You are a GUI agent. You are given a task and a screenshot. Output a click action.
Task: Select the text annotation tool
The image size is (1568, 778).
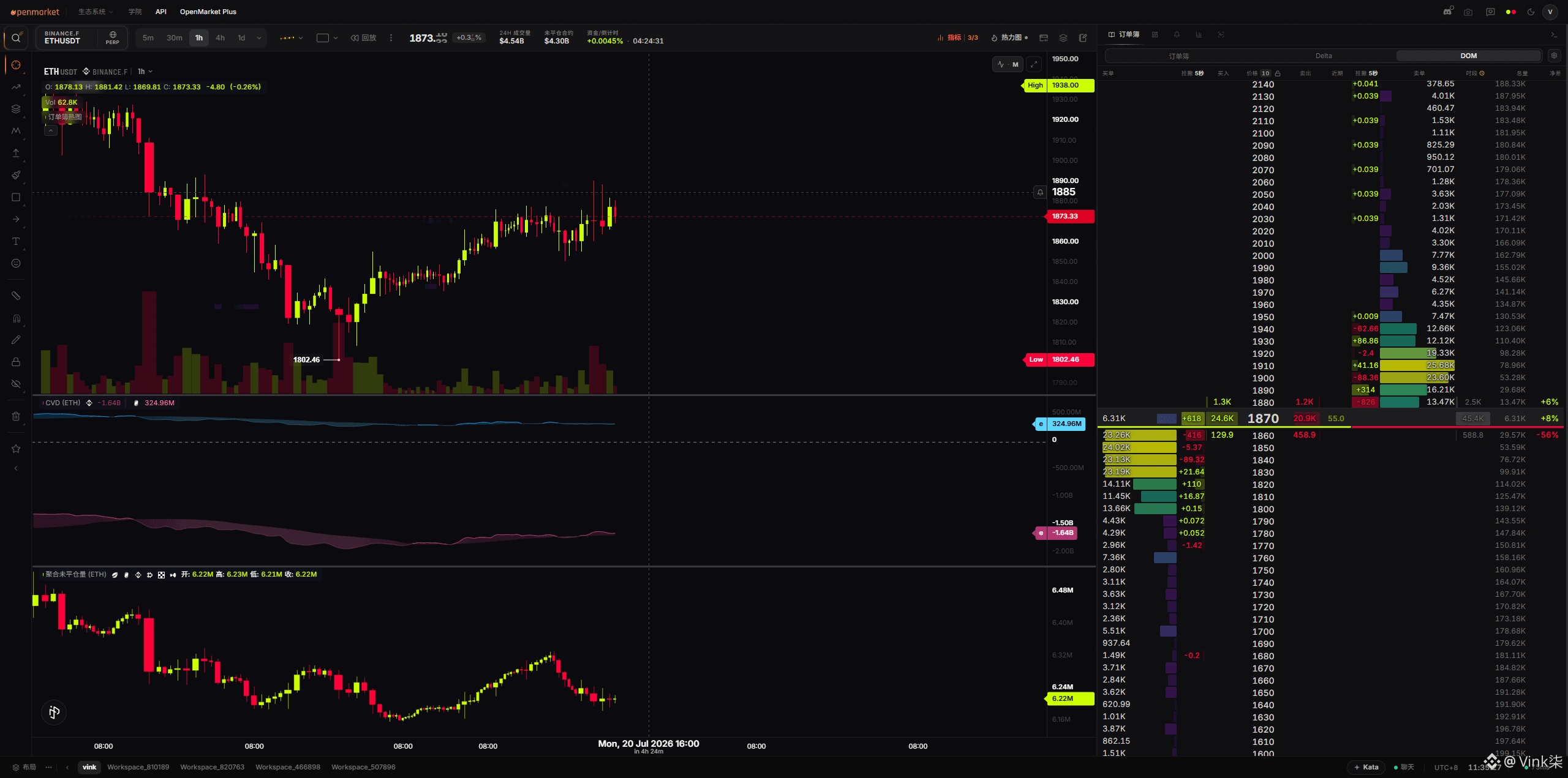click(x=16, y=241)
